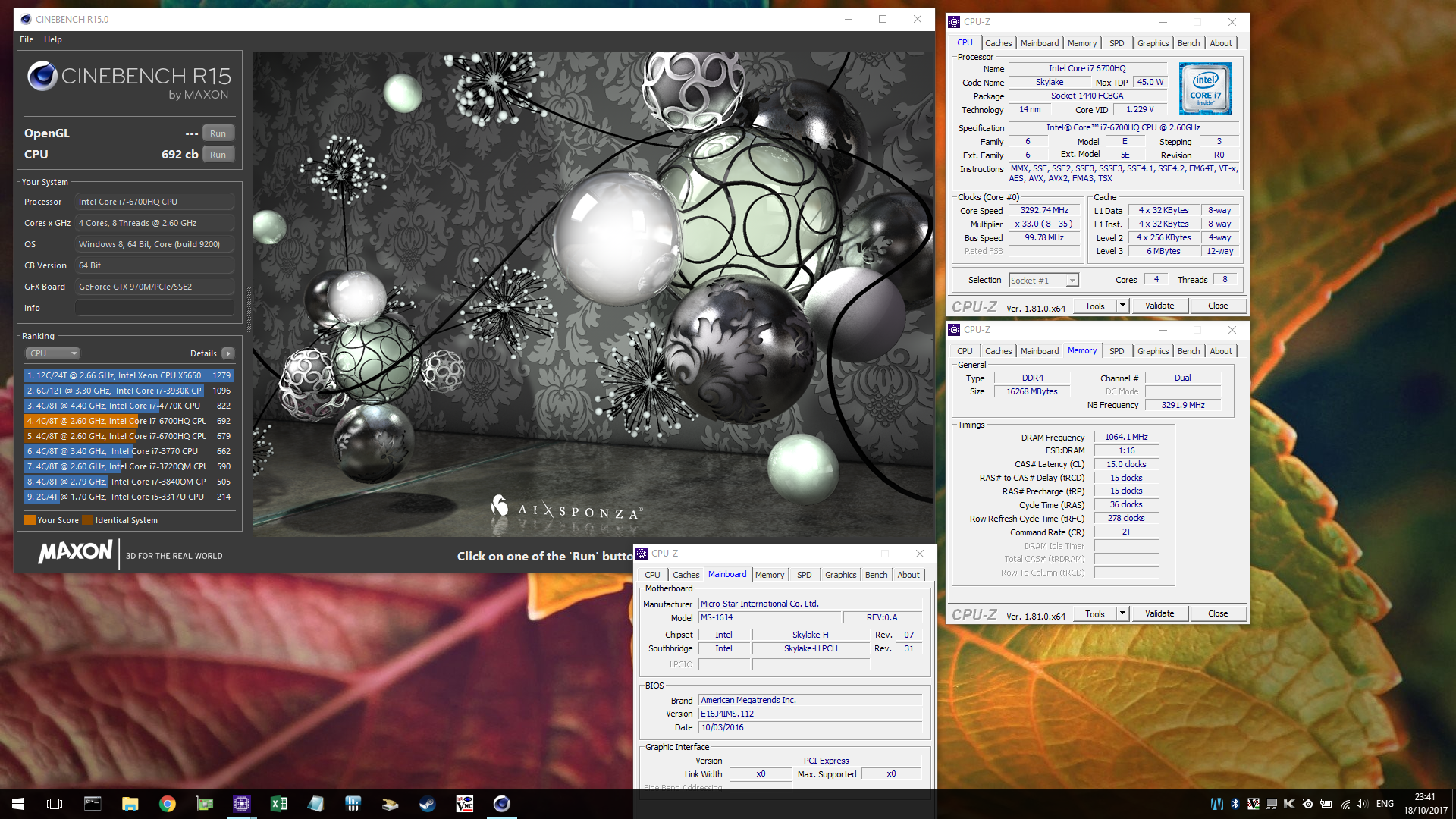Click the SteelSeries tray icon
This screenshot has width=1456, height=819.
pyautogui.click(x=1307, y=804)
